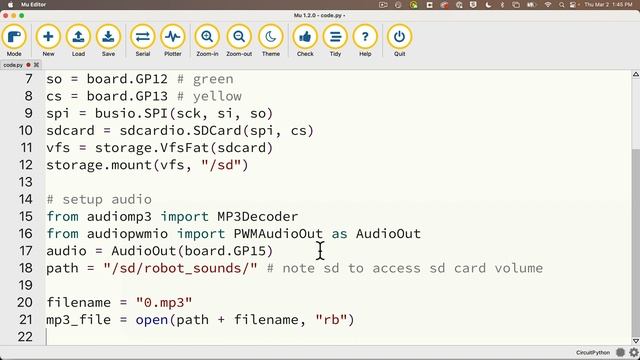Viewport: 640px width, 360px height.
Task: Click "sdcardio.SDCard" on line 10
Action: coord(180,131)
